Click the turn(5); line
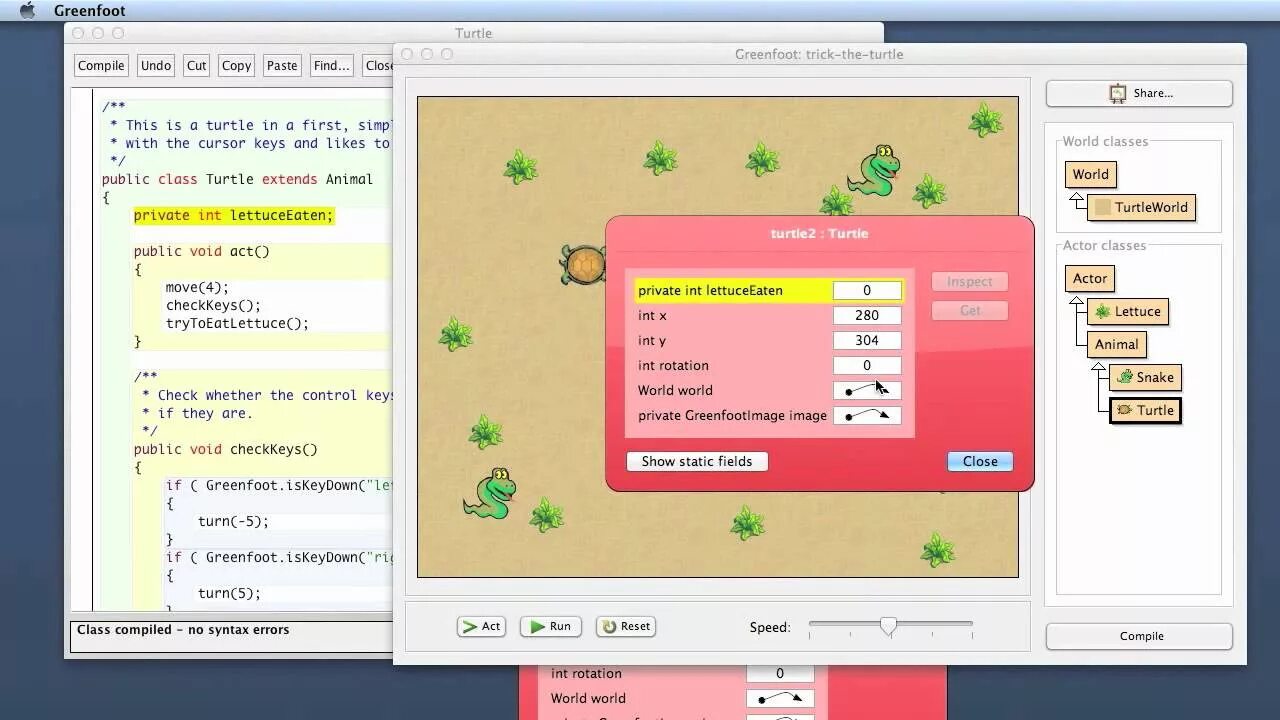The image size is (1280, 720). click(x=229, y=593)
